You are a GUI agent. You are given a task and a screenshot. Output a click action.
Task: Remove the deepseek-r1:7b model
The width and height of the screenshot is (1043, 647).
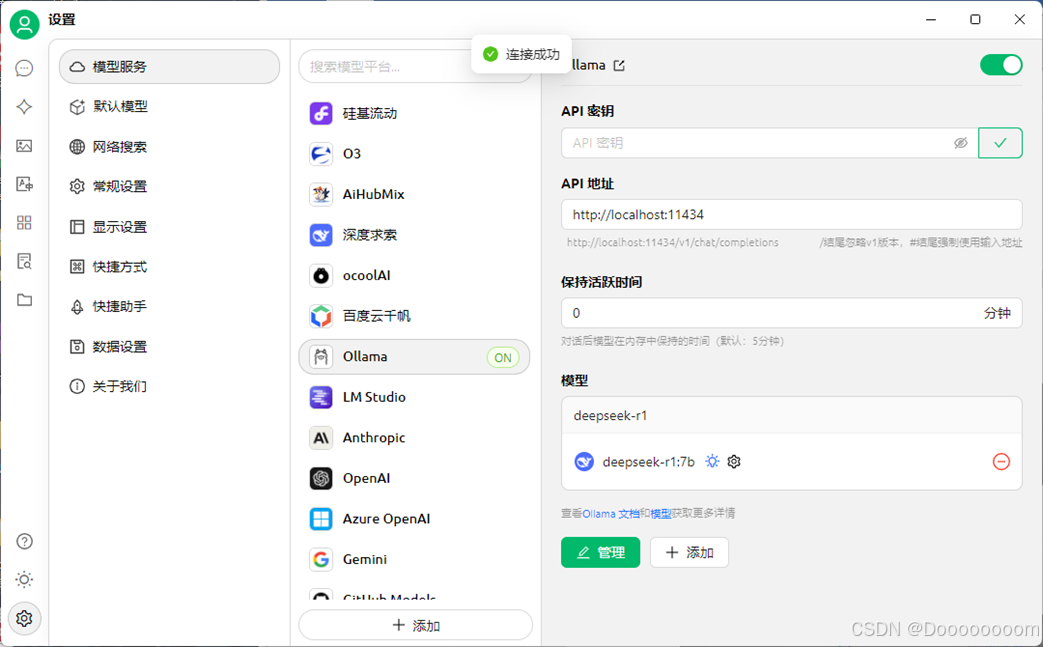coord(1001,461)
